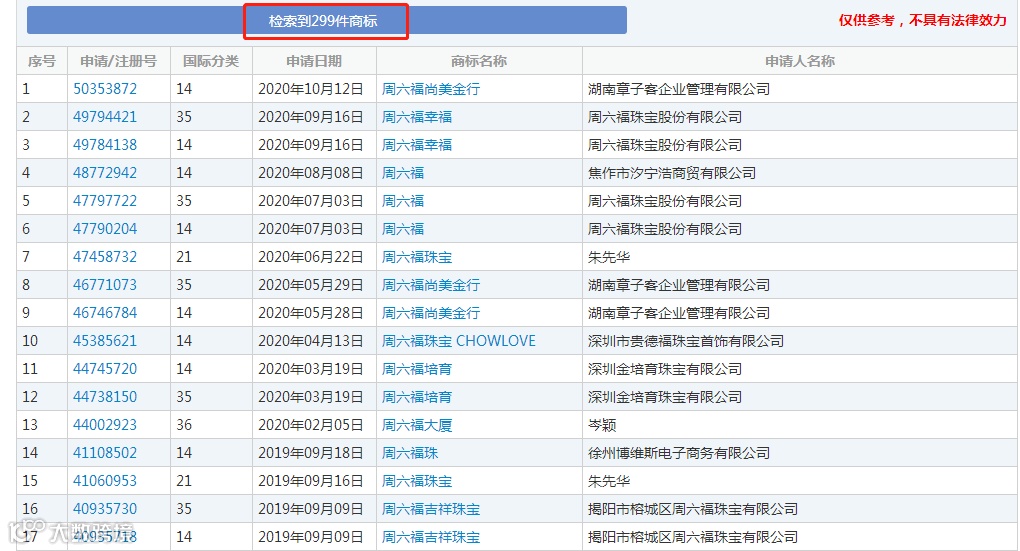Image resolution: width=1020 pixels, height=551 pixels.
Task: Select the date 2020年10月12日
Action: [x=310, y=88]
